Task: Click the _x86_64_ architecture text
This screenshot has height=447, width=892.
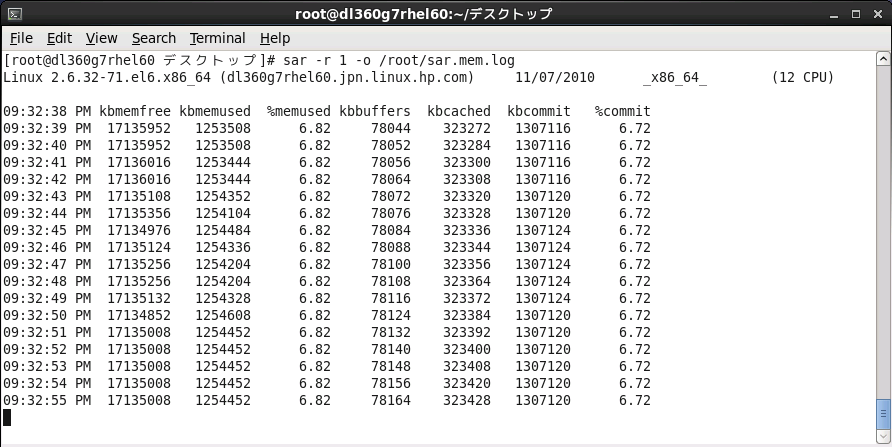Action: [x=675, y=78]
